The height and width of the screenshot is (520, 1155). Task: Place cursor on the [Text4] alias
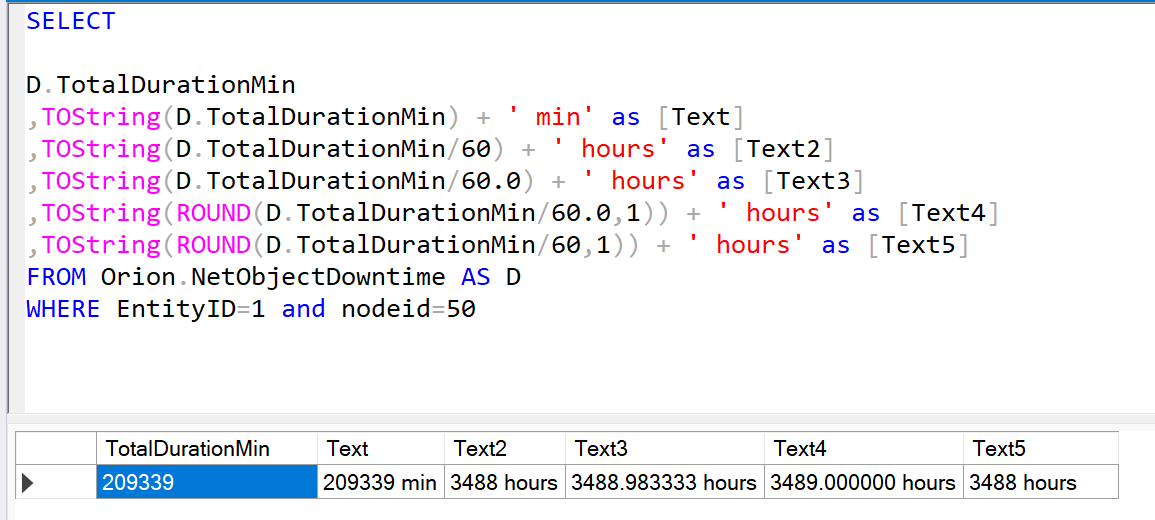[x=948, y=213]
